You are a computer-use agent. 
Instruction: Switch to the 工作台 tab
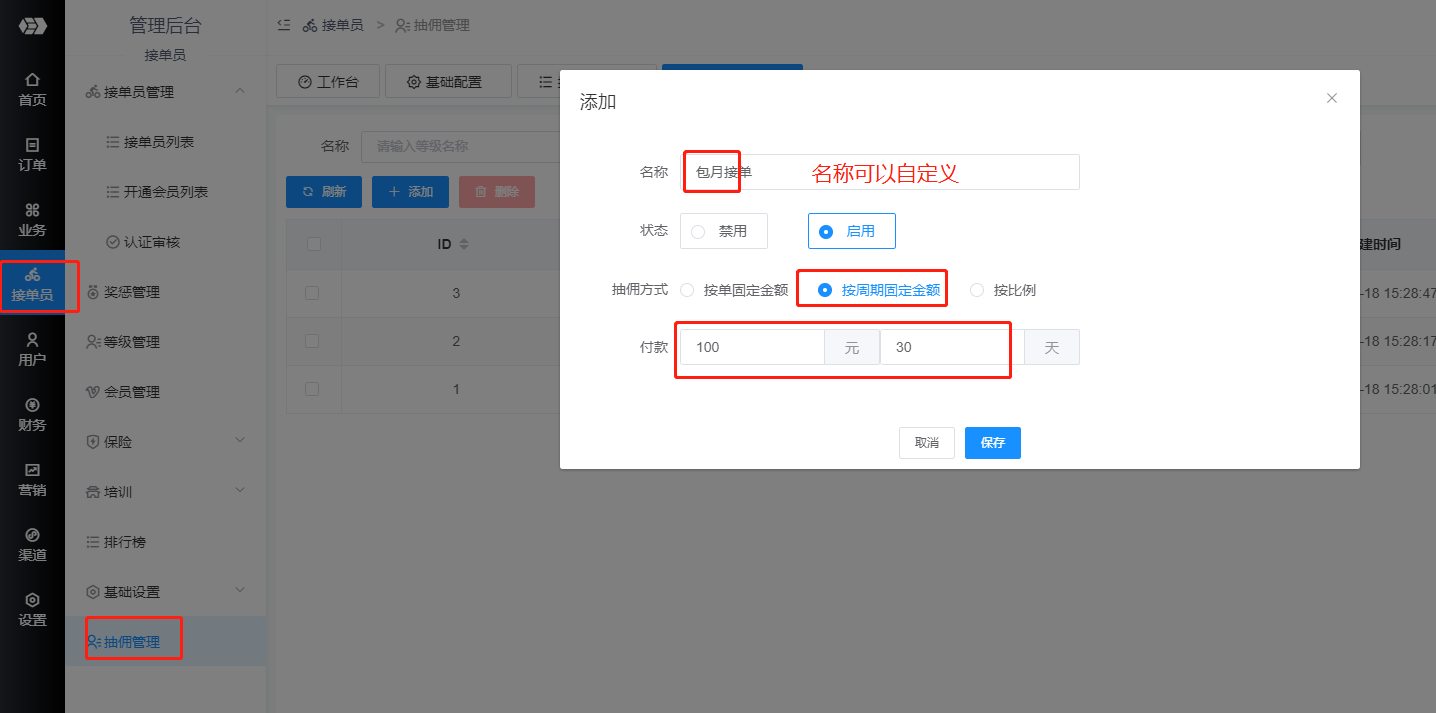pyautogui.click(x=327, y=82)
